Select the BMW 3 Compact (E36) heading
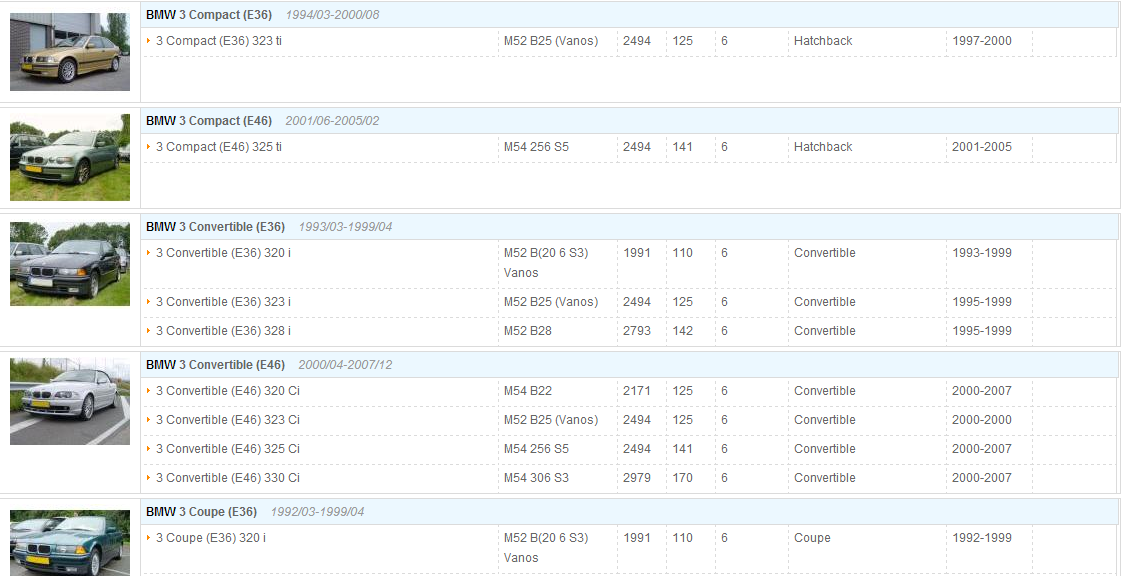Screen dimensions: 1121x576 pos(209,14)
